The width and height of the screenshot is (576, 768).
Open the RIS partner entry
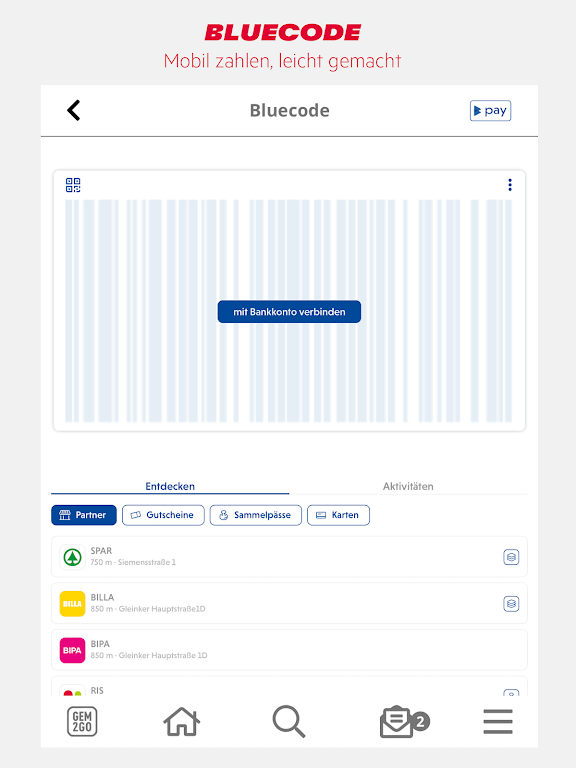point(289,687)
